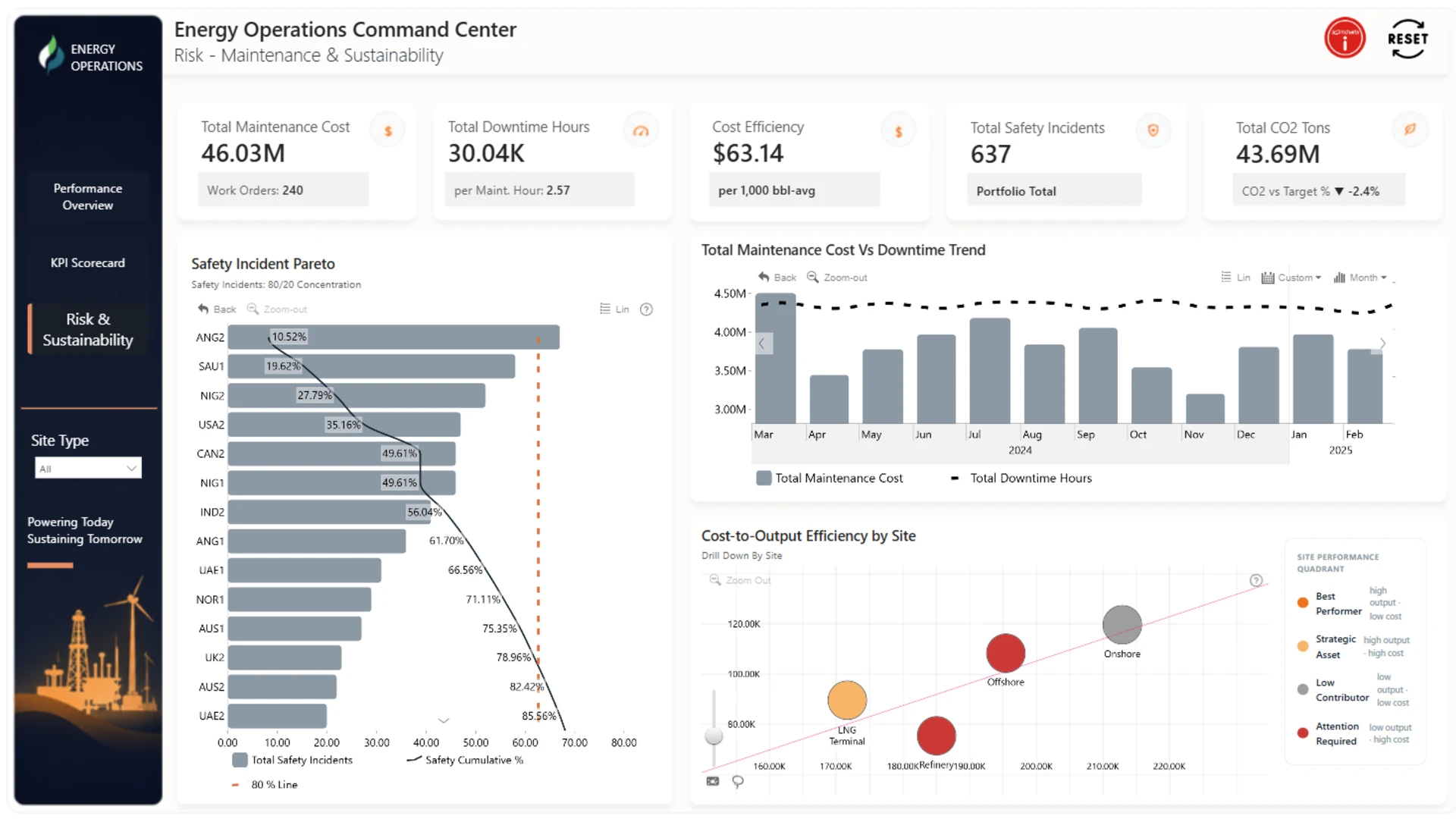The height and width of the screenshot is (819, 1456).
Task: Select the SAU1 bar in Pareto chart
Action: pos(372,366)
